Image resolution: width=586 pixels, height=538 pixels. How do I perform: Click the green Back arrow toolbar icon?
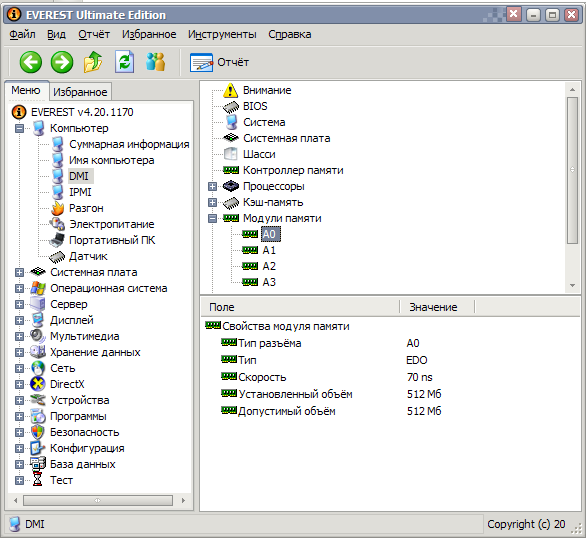pos(31,62)
